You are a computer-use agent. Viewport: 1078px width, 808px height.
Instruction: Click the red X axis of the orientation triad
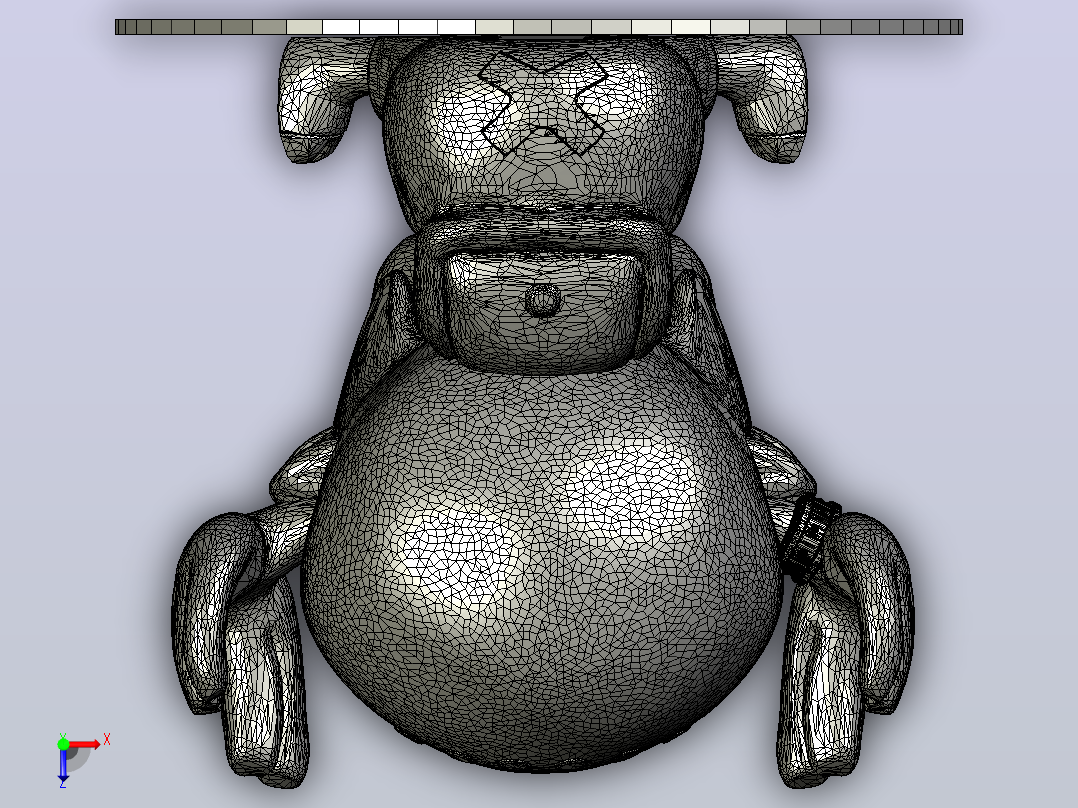(x=85, y=744)
